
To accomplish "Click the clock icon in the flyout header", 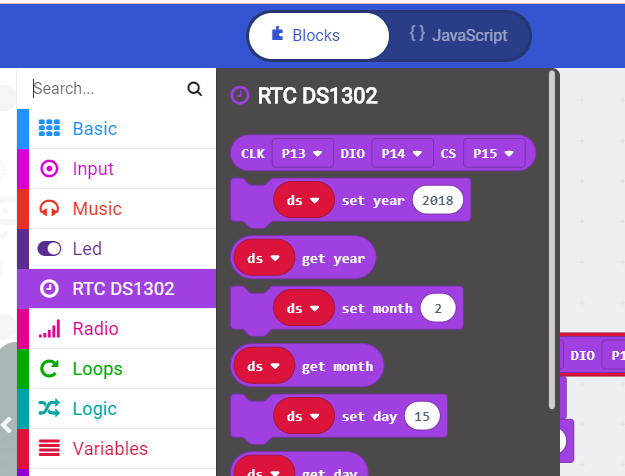I will coord(240,96).
